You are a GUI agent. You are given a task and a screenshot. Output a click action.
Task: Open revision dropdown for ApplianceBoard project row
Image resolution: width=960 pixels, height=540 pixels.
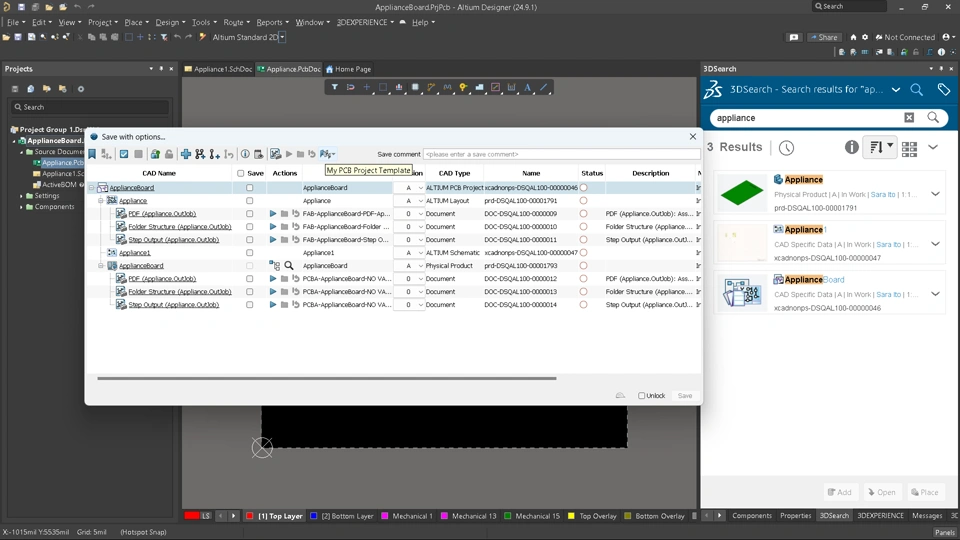pos(420,188)
